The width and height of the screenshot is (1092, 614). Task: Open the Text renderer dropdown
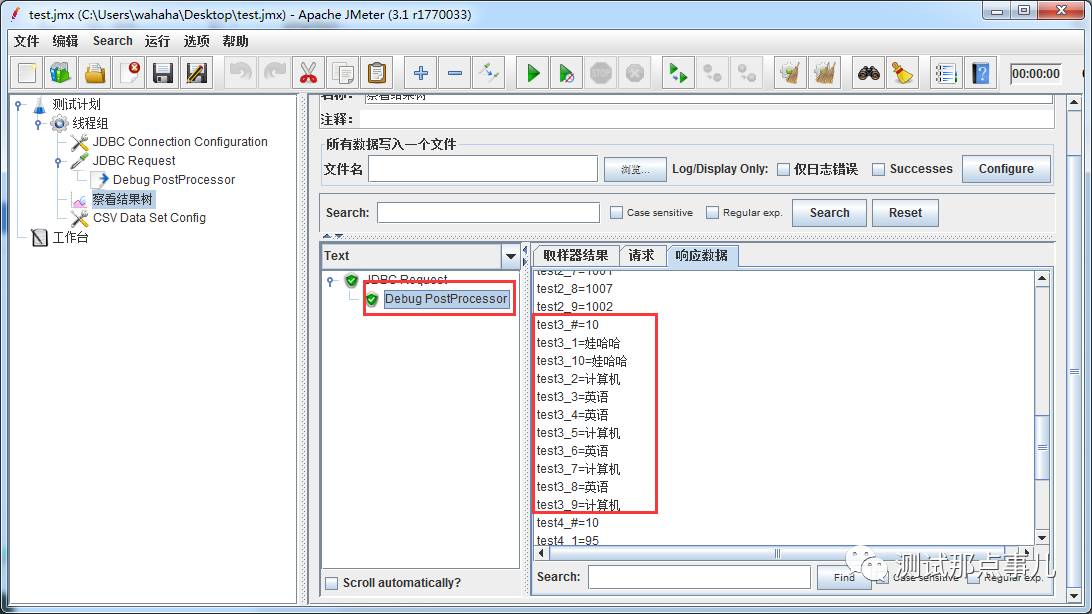[x=510, y=256]
